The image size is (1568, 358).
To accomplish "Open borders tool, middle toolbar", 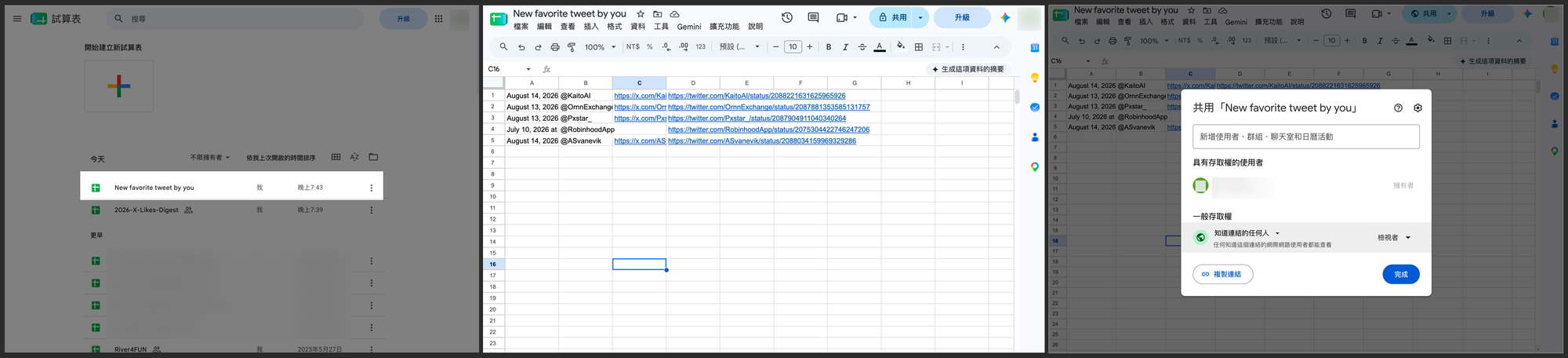I will (919, 47).
